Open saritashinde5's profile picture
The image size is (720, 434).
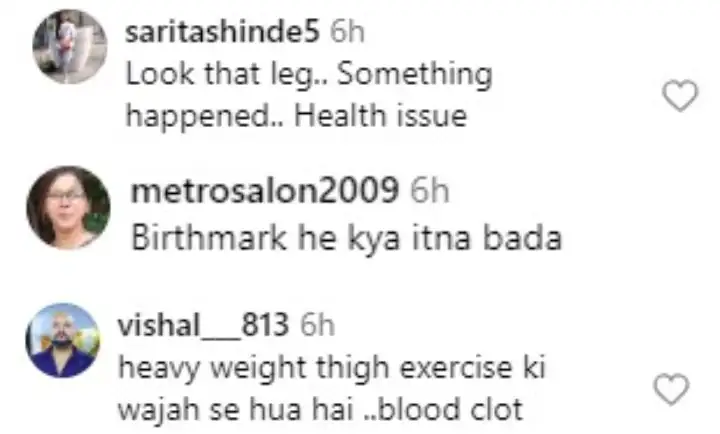click(70, 47)
